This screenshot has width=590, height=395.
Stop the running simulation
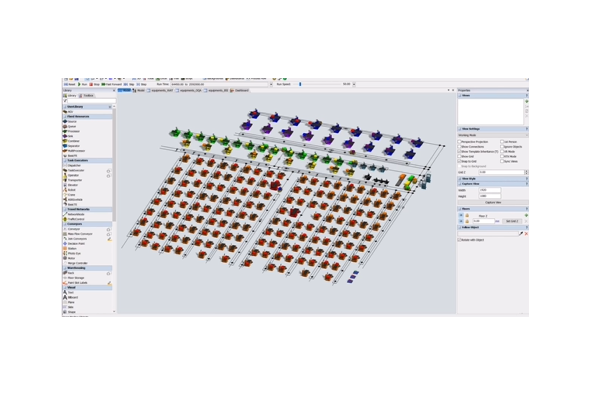pos(94,84)
